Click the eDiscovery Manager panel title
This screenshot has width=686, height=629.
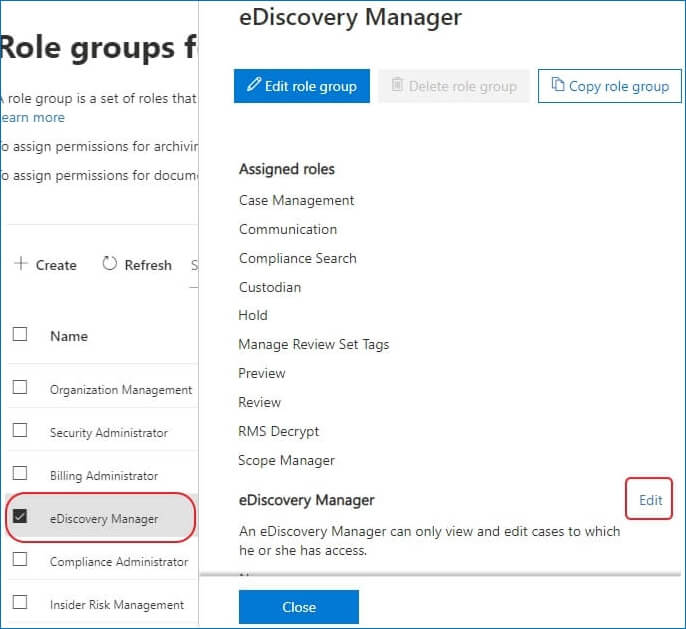click(x=350, y=18)
